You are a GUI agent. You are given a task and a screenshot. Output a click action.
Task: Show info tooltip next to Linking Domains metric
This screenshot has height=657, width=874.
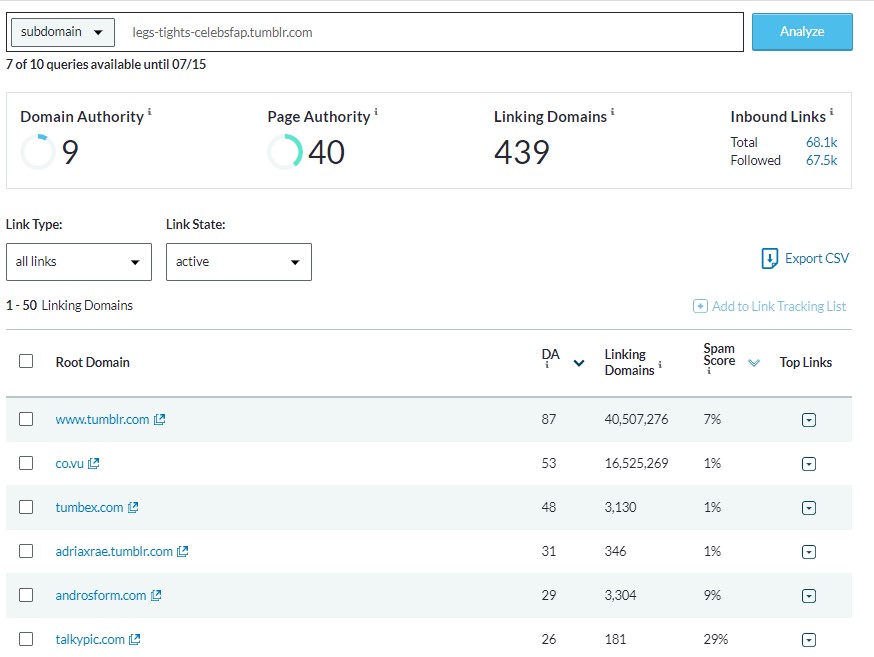click(x=612, y=111)
